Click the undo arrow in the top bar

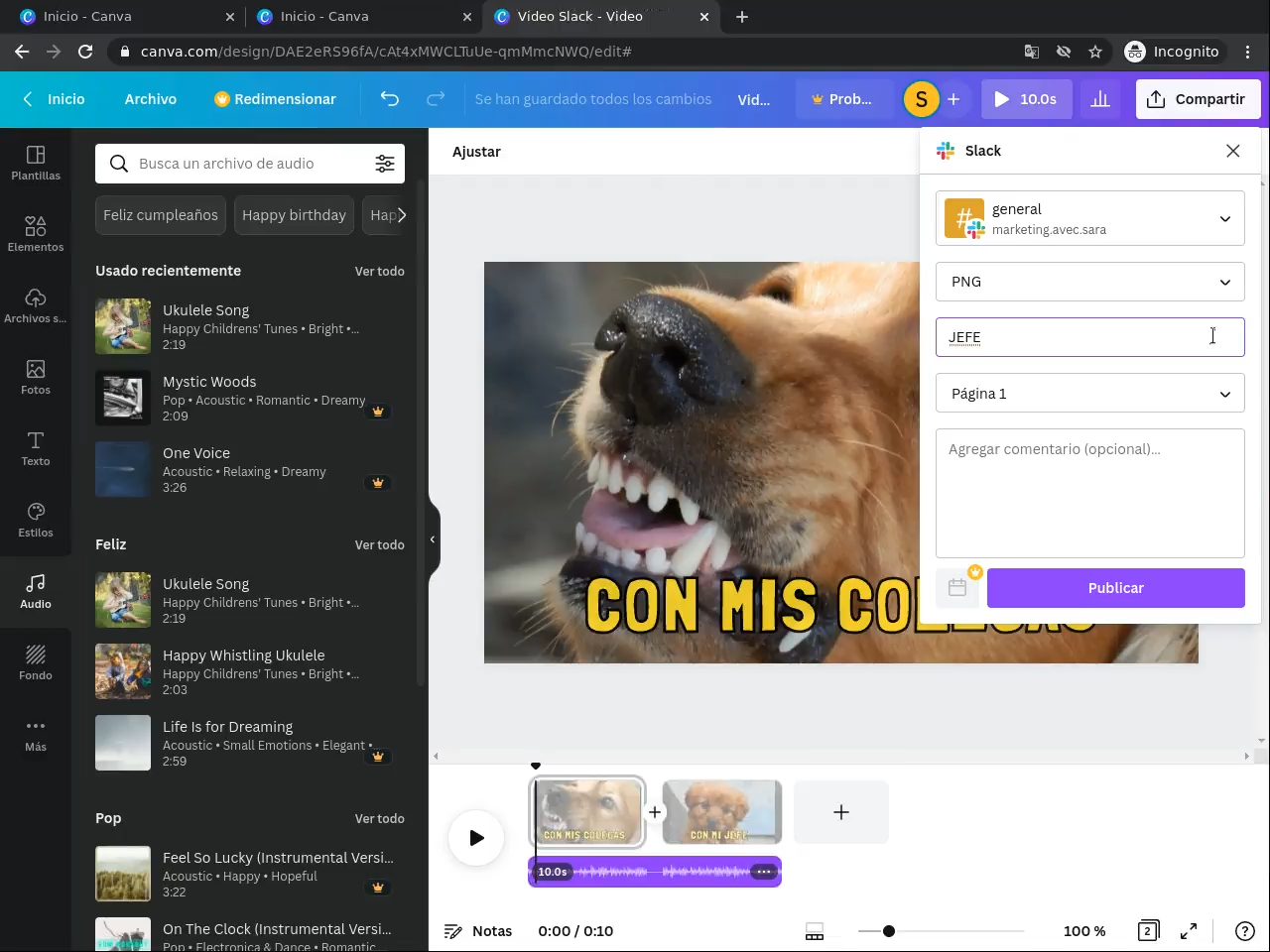(x=390, y=99)
